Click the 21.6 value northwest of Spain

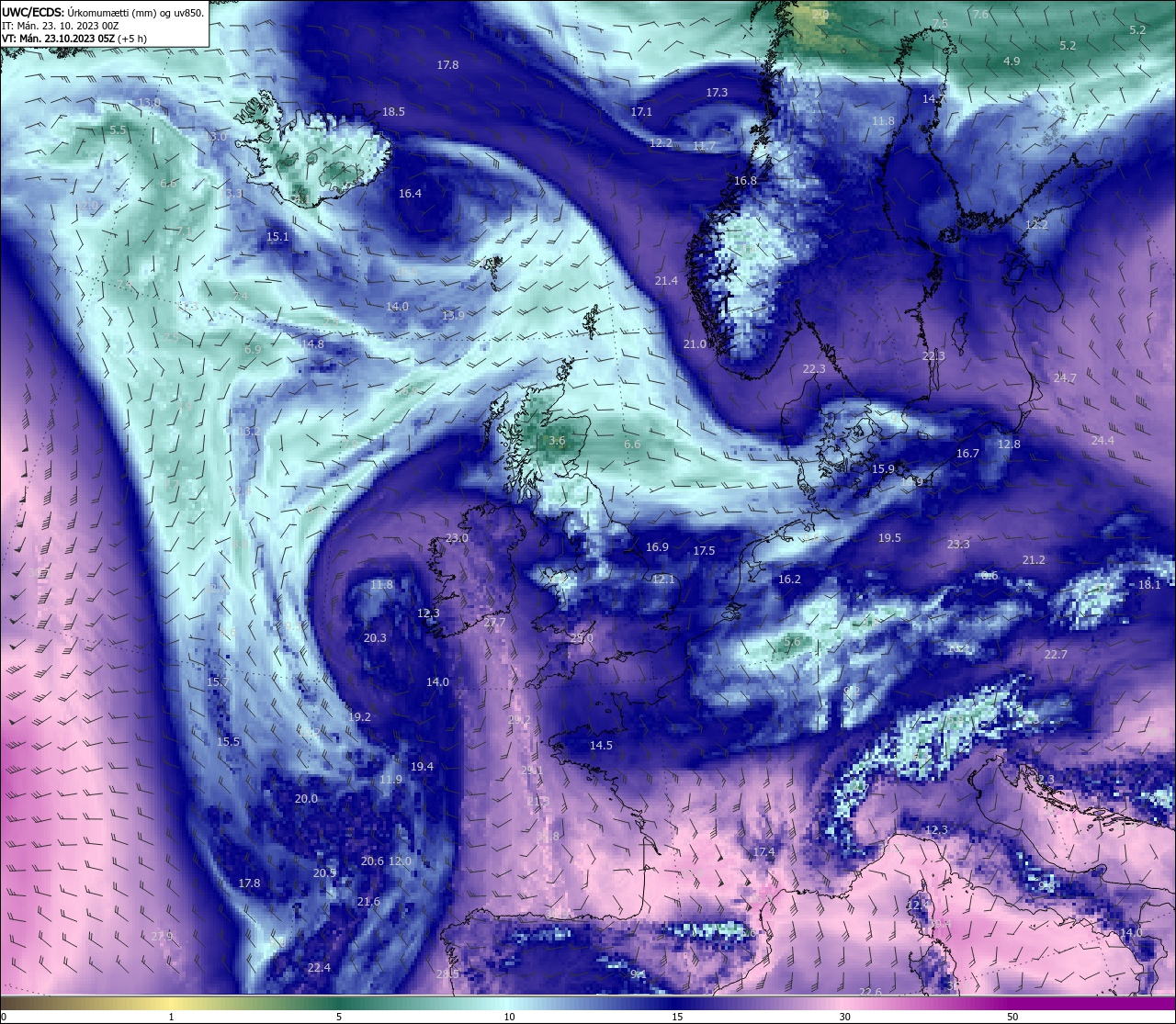pos(368,901)
